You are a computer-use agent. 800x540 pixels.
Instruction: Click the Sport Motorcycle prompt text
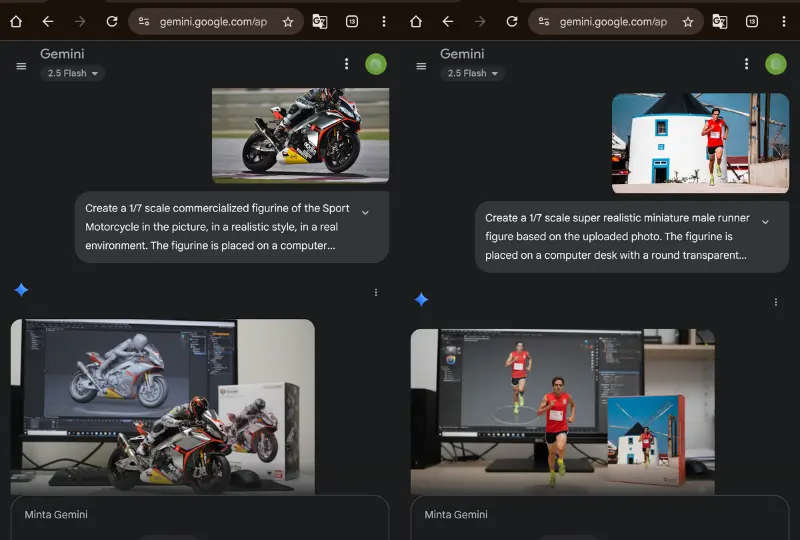tap(217, 227)
